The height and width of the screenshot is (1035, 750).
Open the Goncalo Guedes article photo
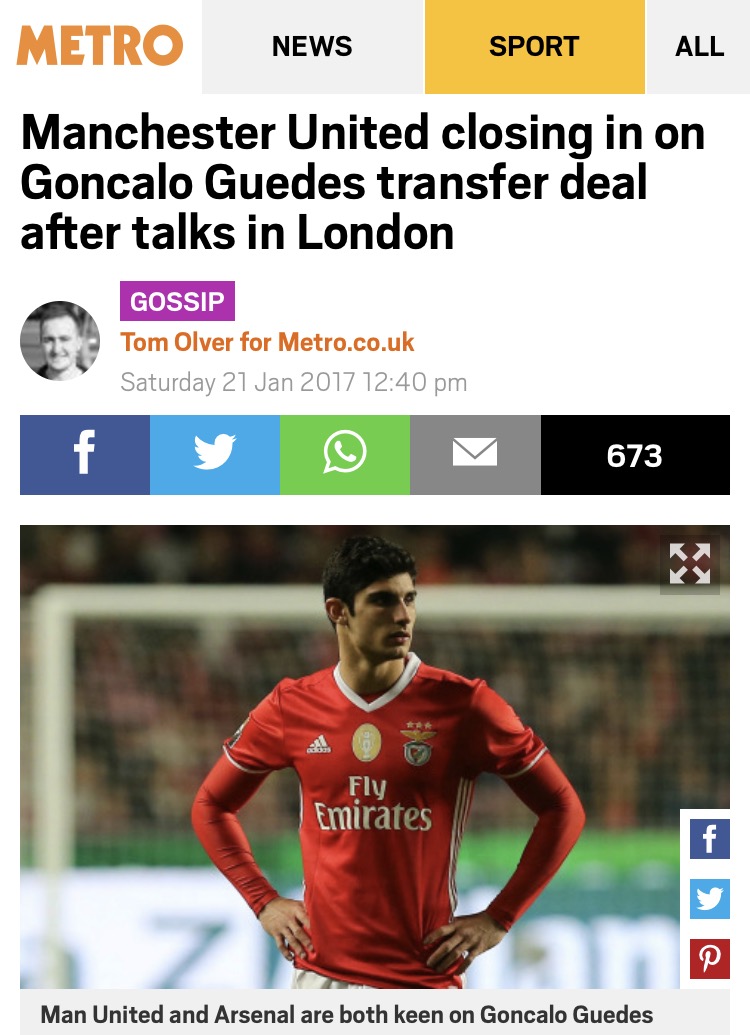(x=350, y=756)
